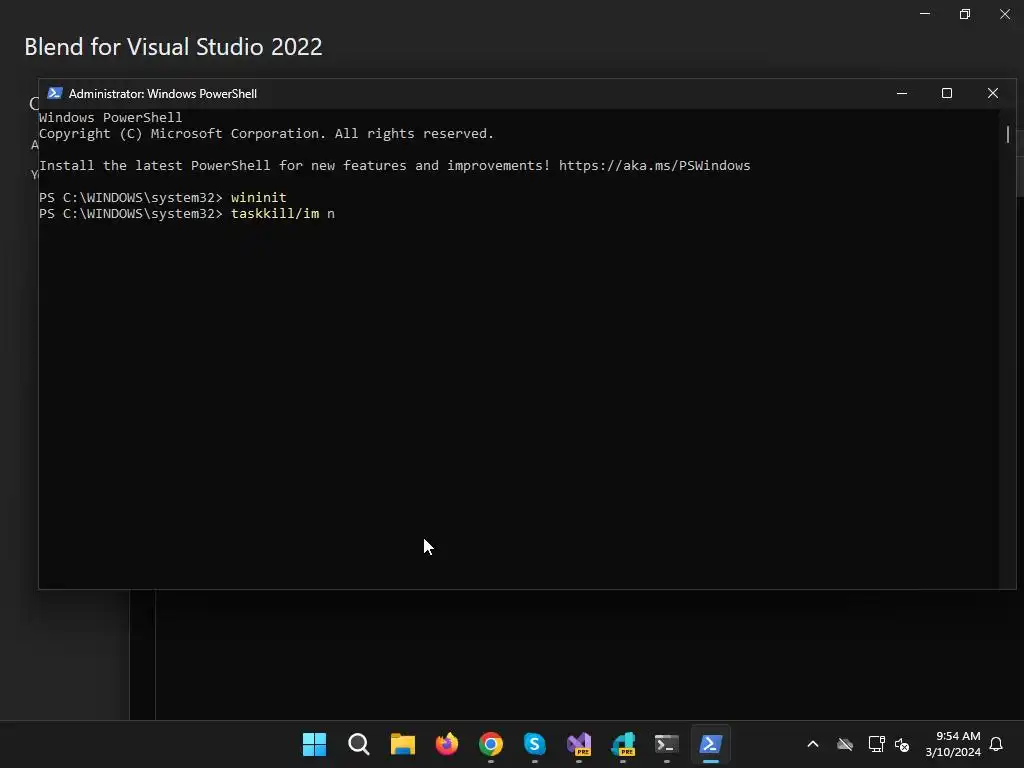Image resolution: width=1024 pixels, height=768 pixels.
Task: Click the 'Blend for Visual Studio 2022' heading
Action: [x=173, y=47]
